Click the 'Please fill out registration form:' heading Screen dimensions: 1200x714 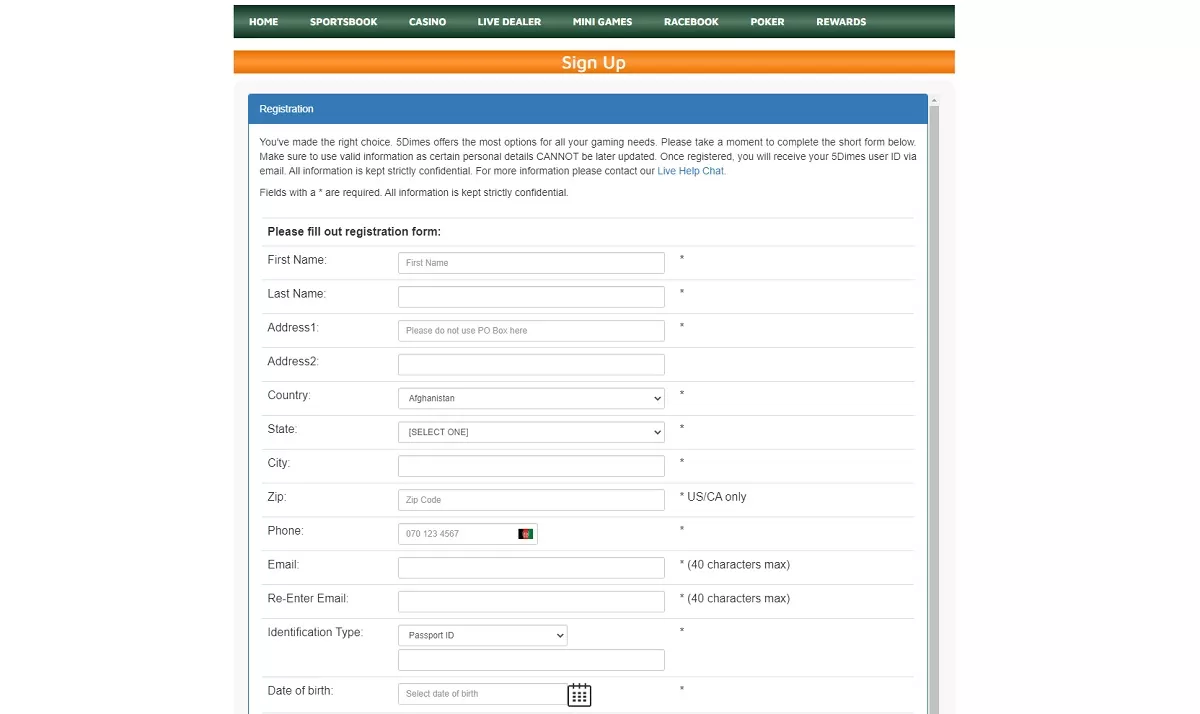coord(354,232)
